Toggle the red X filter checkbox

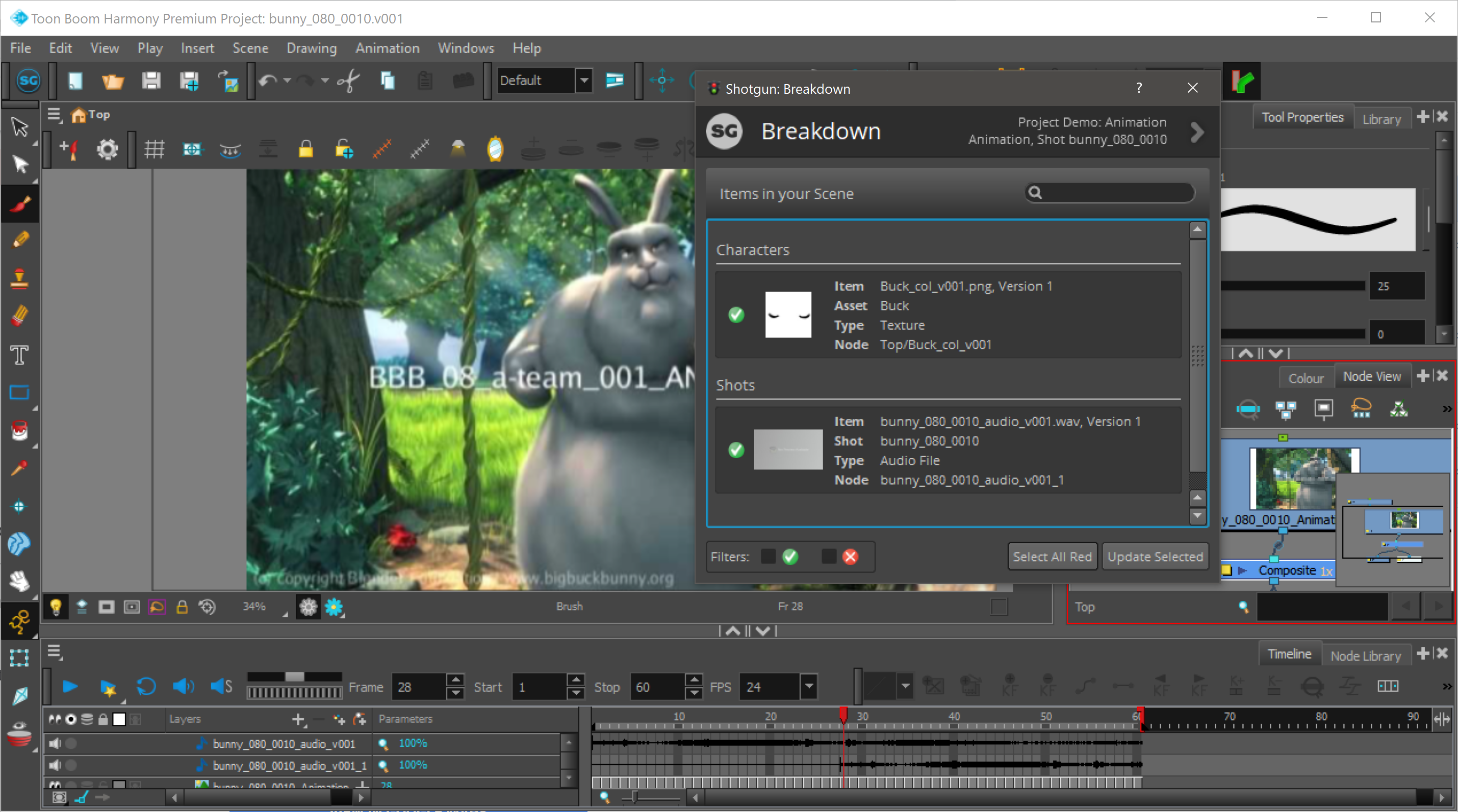pos(829,556)
